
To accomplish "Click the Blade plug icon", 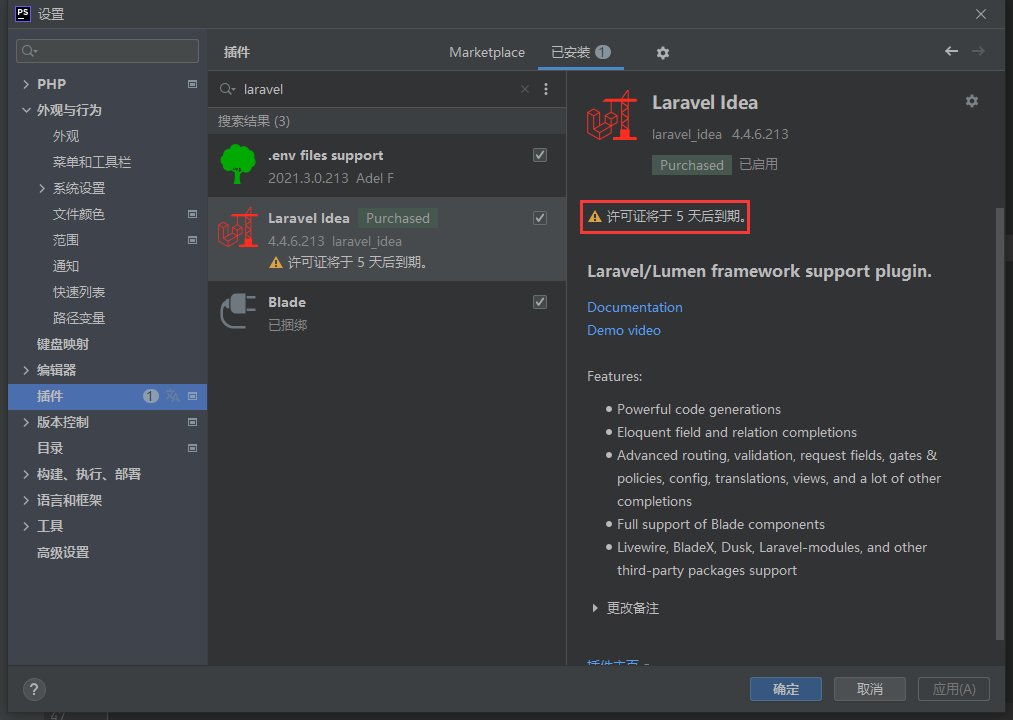I will coord(238,311).
